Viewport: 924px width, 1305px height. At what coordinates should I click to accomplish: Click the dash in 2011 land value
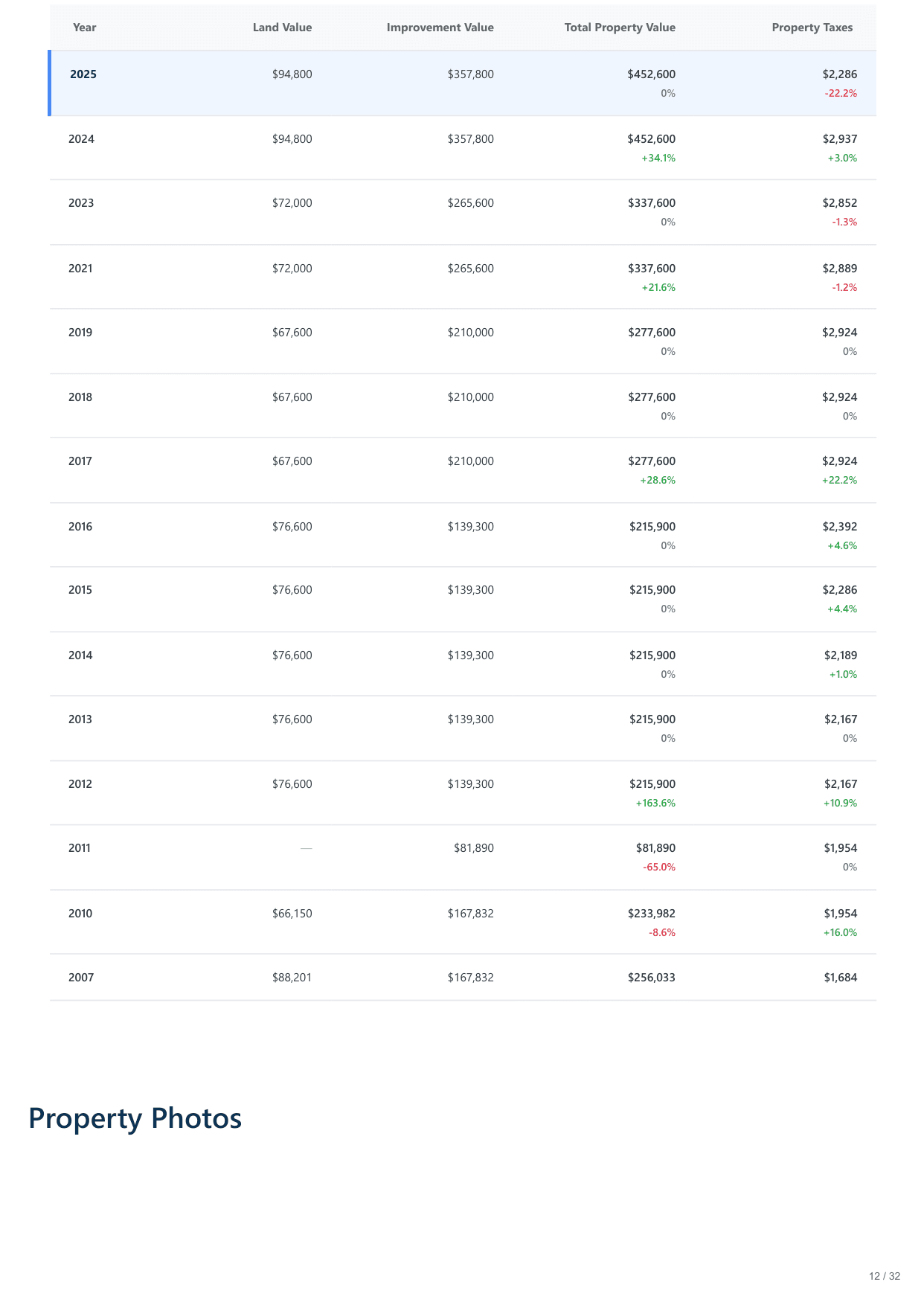[x=307, y=848]
